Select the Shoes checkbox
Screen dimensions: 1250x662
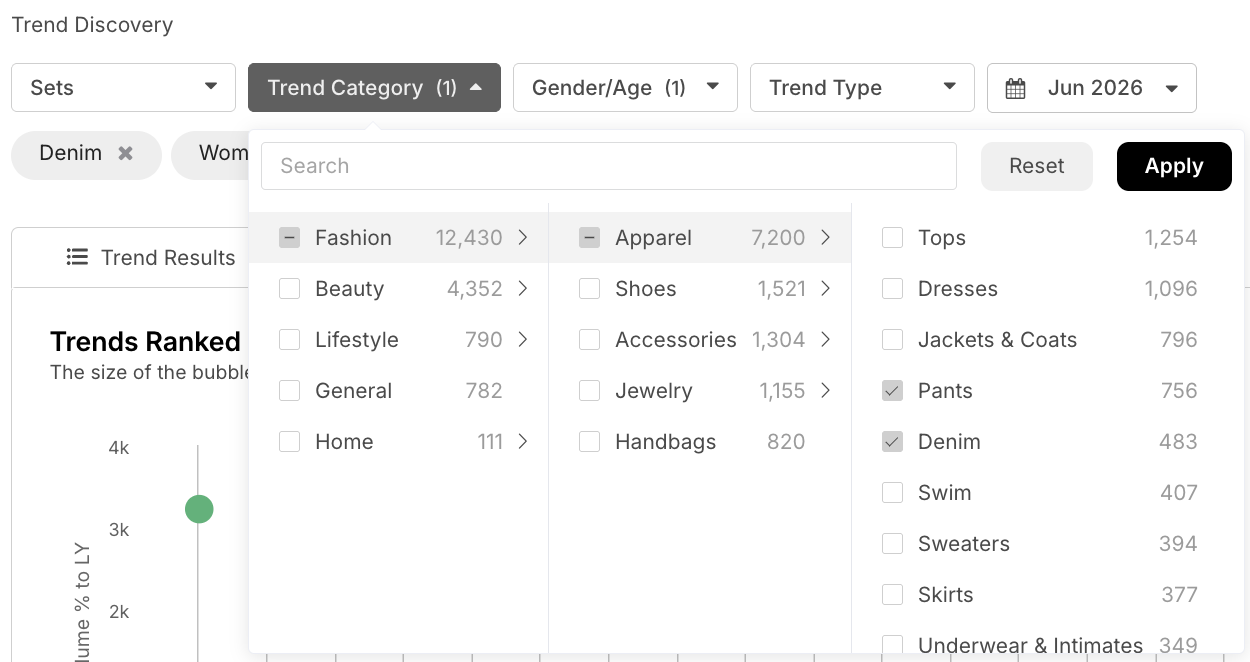tap(589, 289)
